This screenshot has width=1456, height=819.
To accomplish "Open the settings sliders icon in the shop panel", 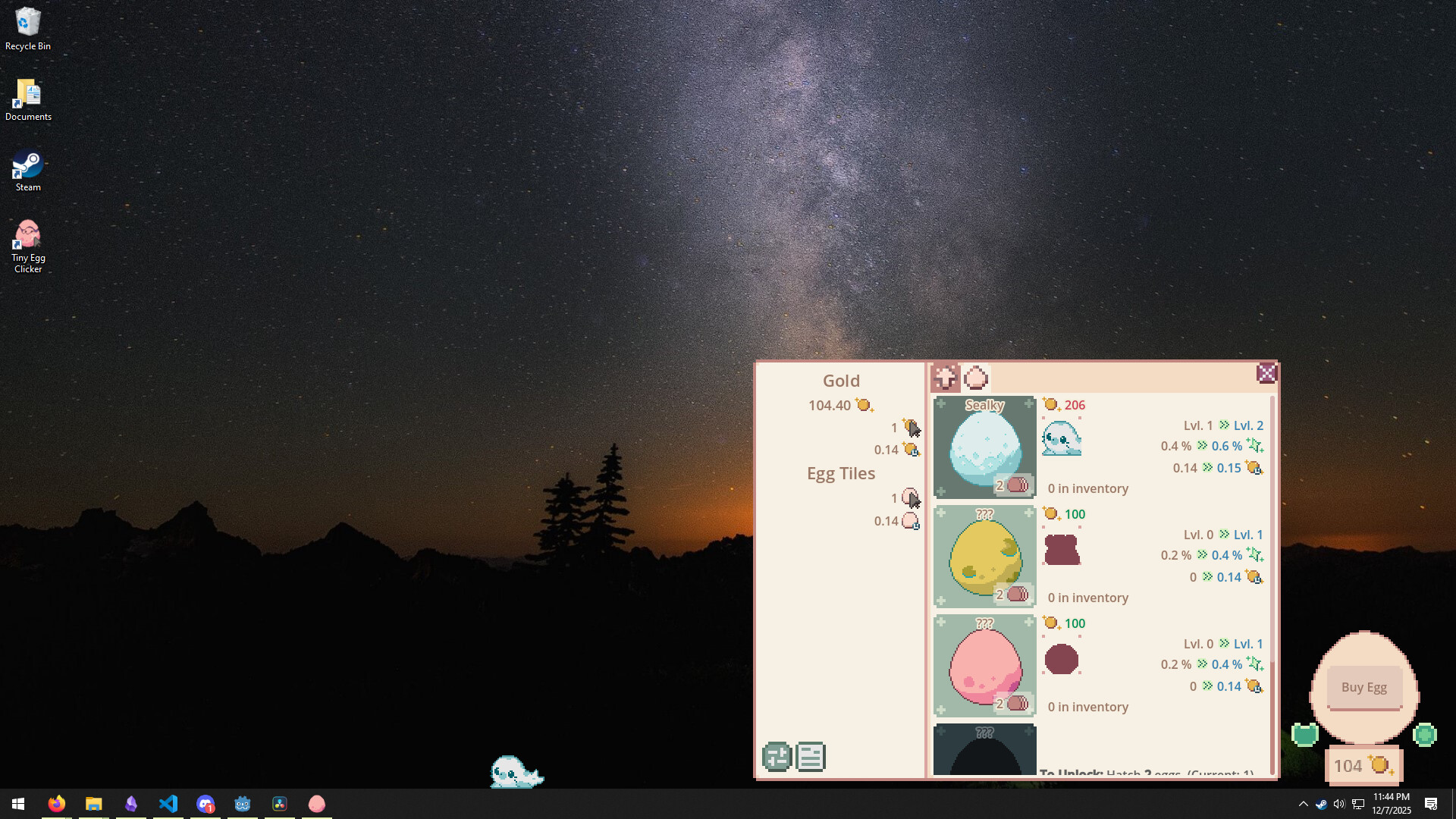I will pyautogui.click(x=776, y=756).
